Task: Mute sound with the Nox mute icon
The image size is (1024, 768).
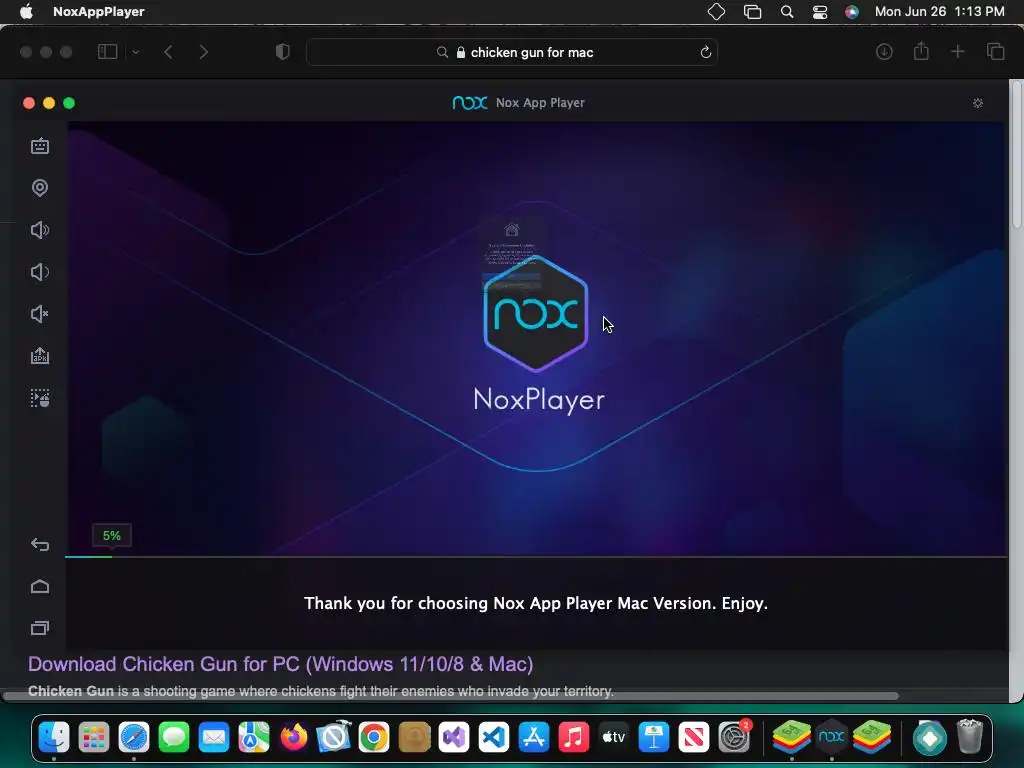Action: tap(40, 314)
